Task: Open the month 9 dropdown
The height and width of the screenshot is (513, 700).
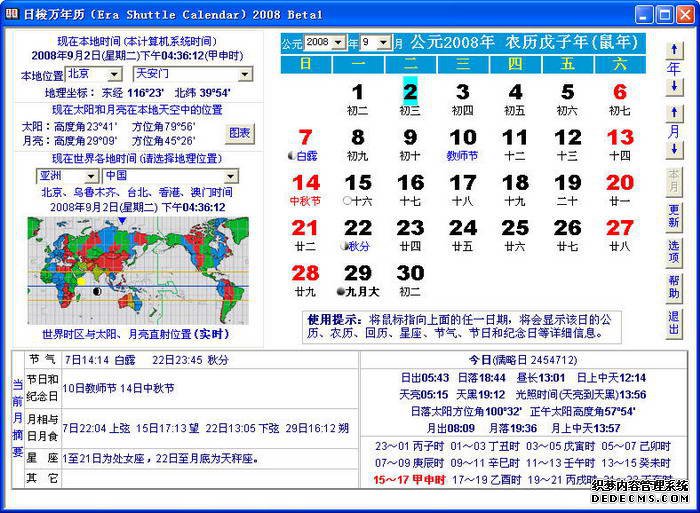Action: 384,43
